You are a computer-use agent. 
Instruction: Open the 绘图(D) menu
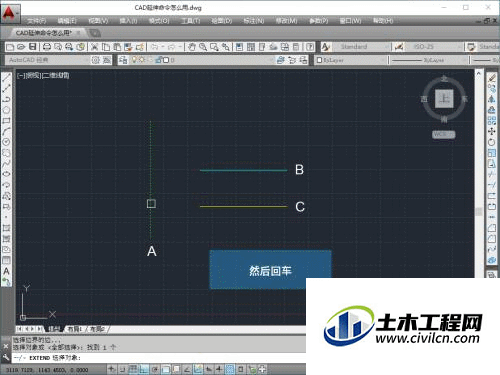[x=222, y=21]
